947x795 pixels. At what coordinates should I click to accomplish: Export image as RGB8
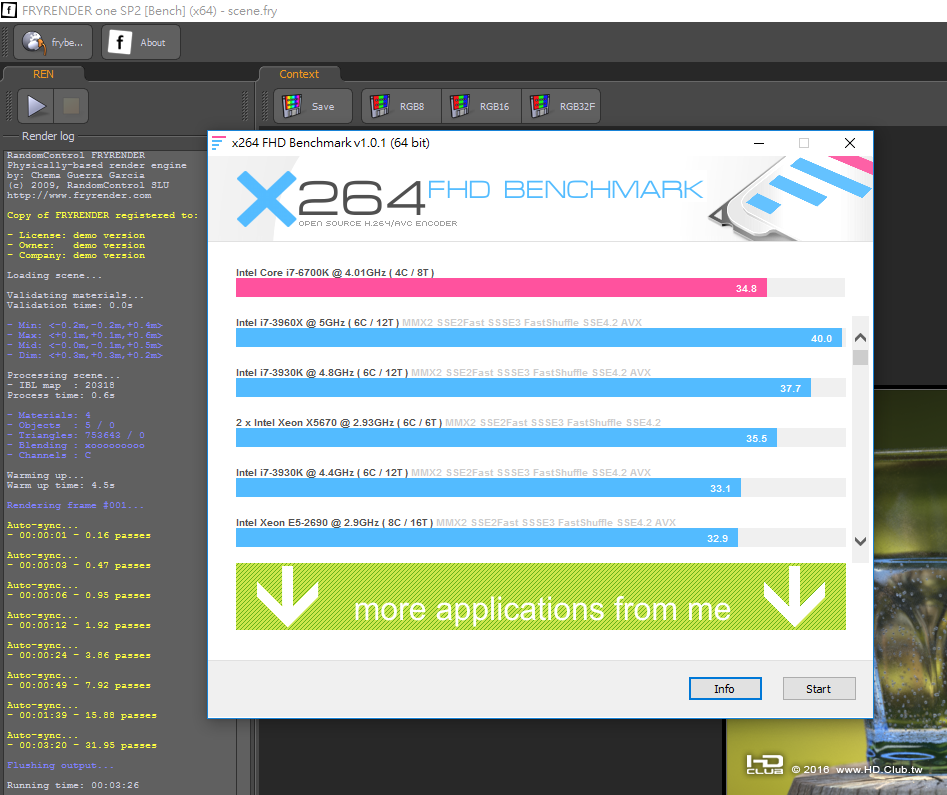[401, 106]
